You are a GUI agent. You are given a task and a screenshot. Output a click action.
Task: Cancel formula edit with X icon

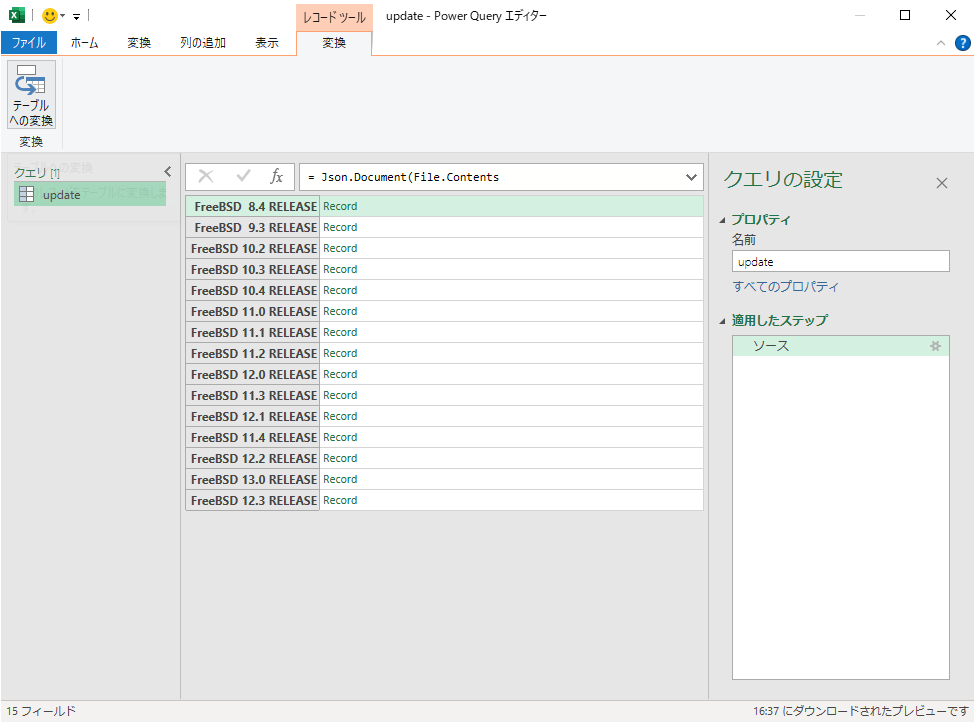[x=206, y=177]
